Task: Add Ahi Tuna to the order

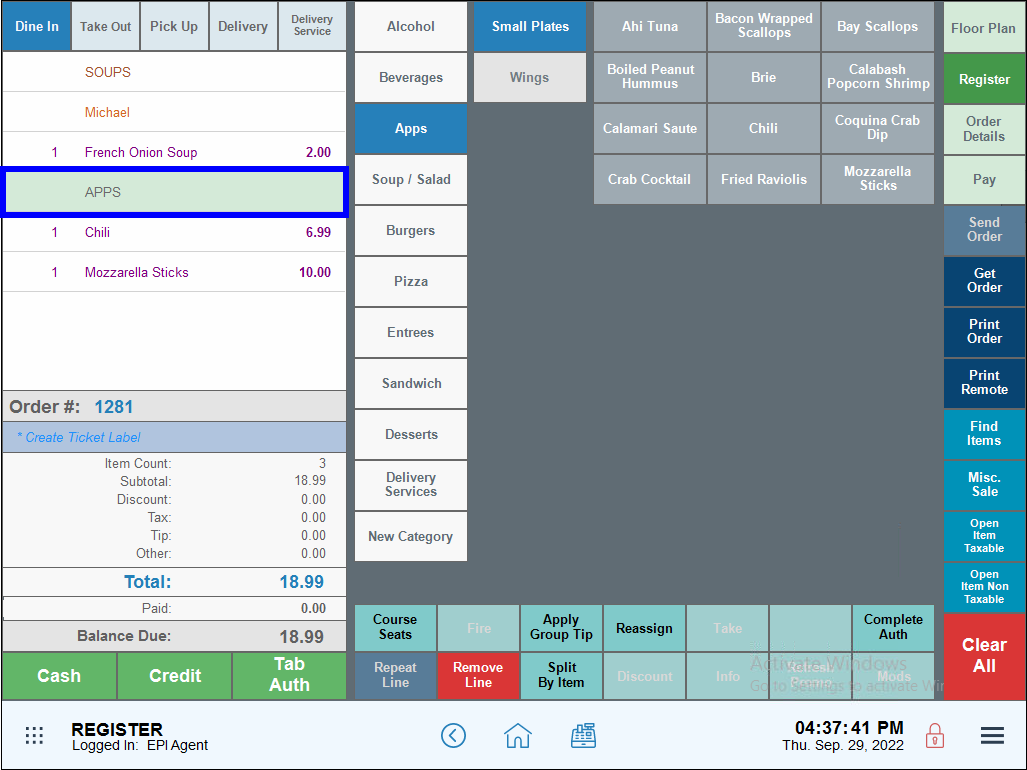Action: (x=650, y=26)
